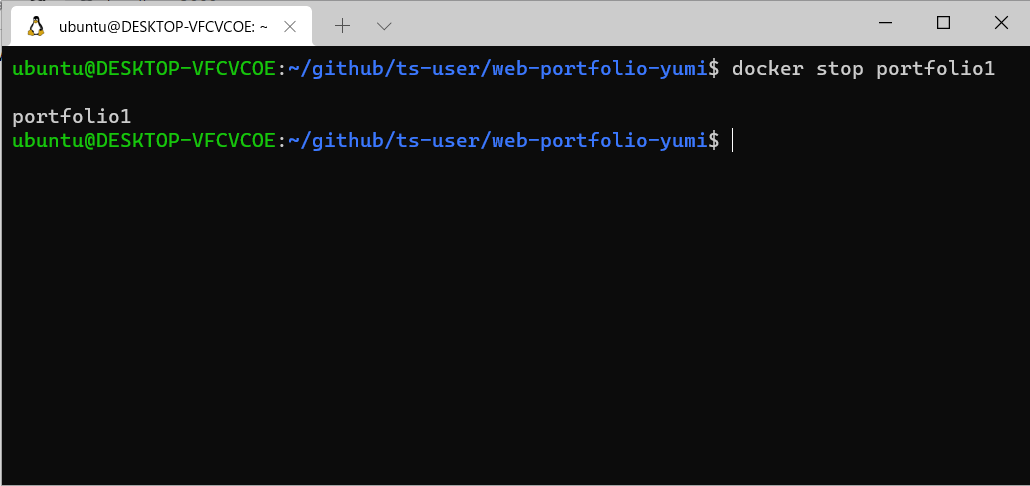Click the dollar sign of active prompt
1030x486 pixels.
pyautogui.click(x=713, y=140)
